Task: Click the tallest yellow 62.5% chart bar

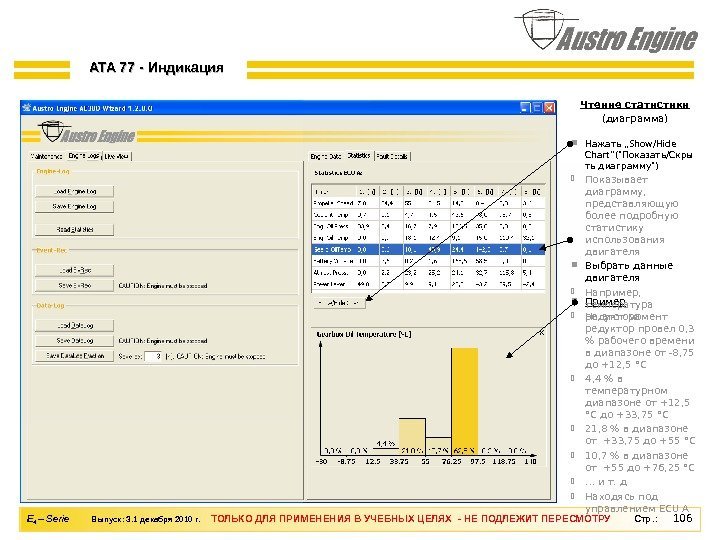Action: click(465, 401)
